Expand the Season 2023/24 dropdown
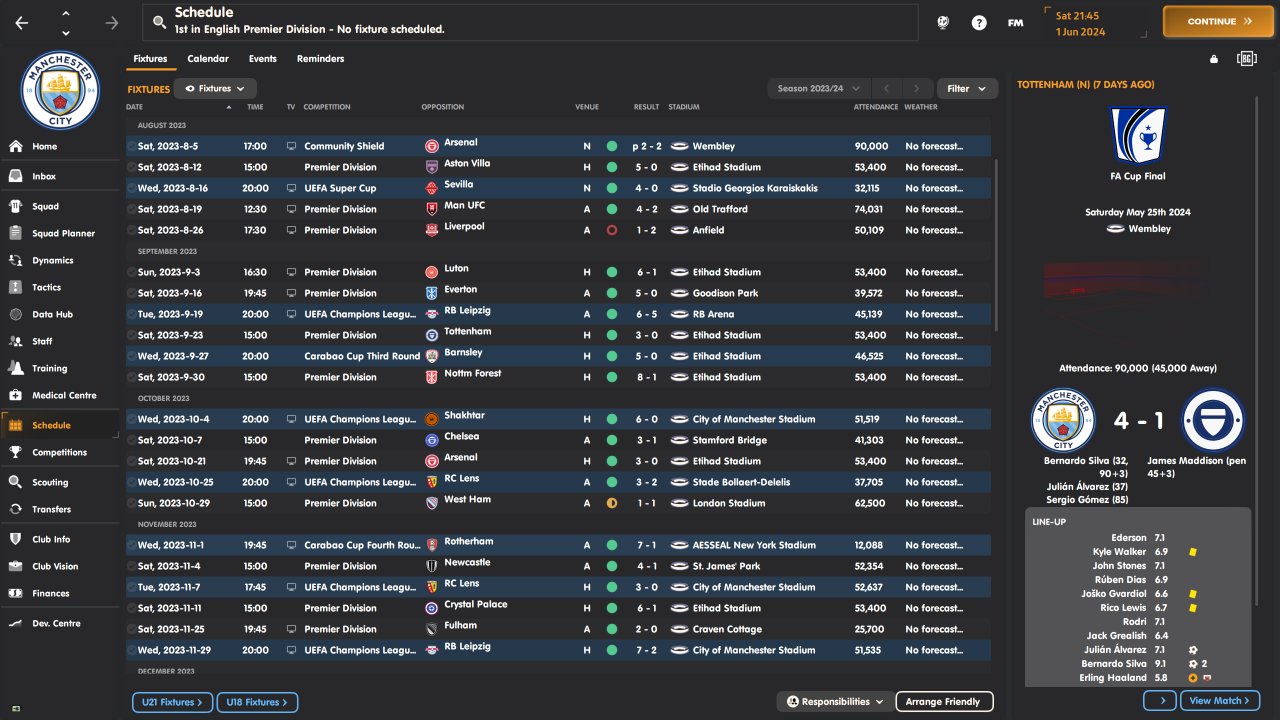The image size is (1280, 720). 818,89
